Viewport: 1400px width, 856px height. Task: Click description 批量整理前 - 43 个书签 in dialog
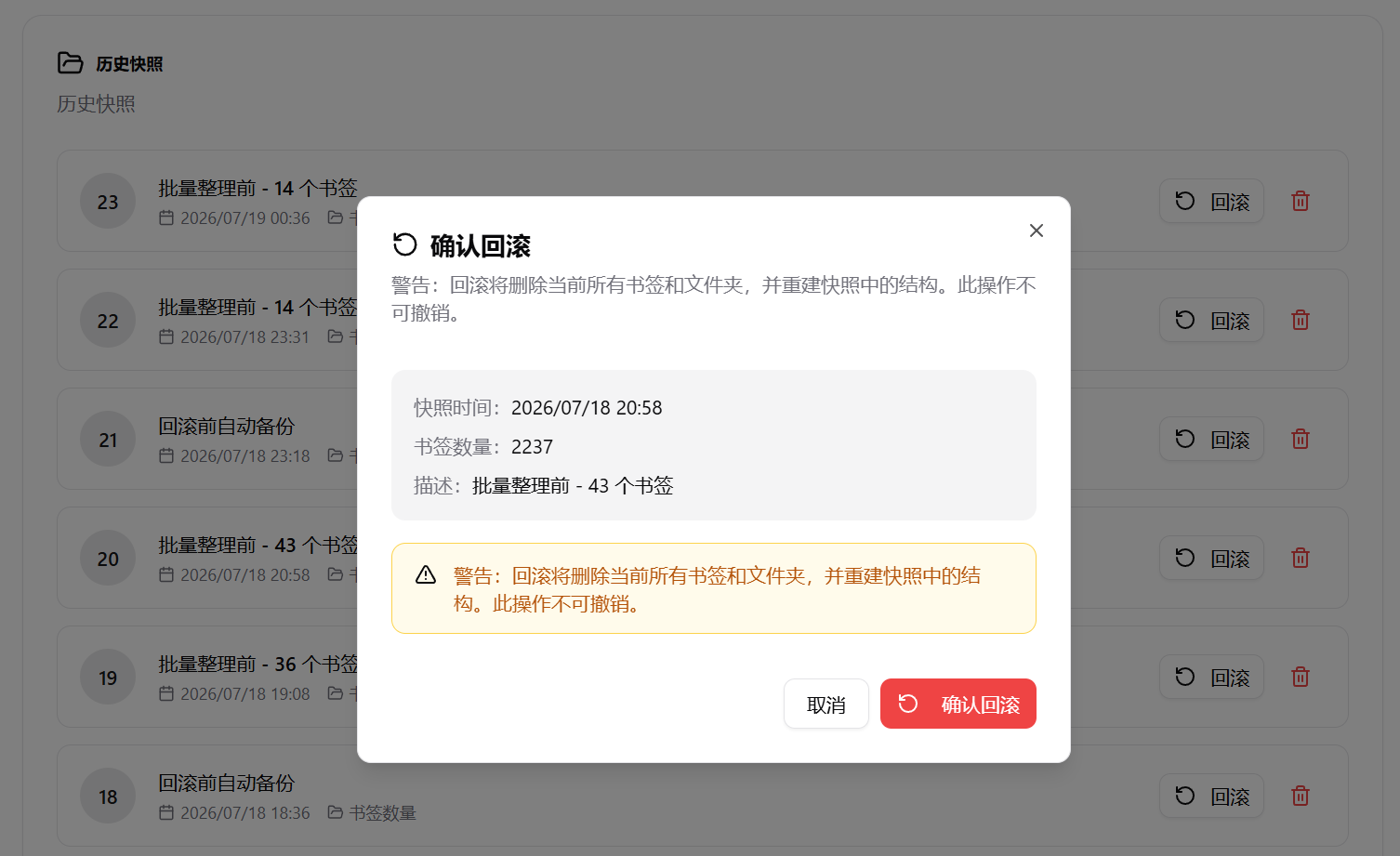click(x=573, y=486)
